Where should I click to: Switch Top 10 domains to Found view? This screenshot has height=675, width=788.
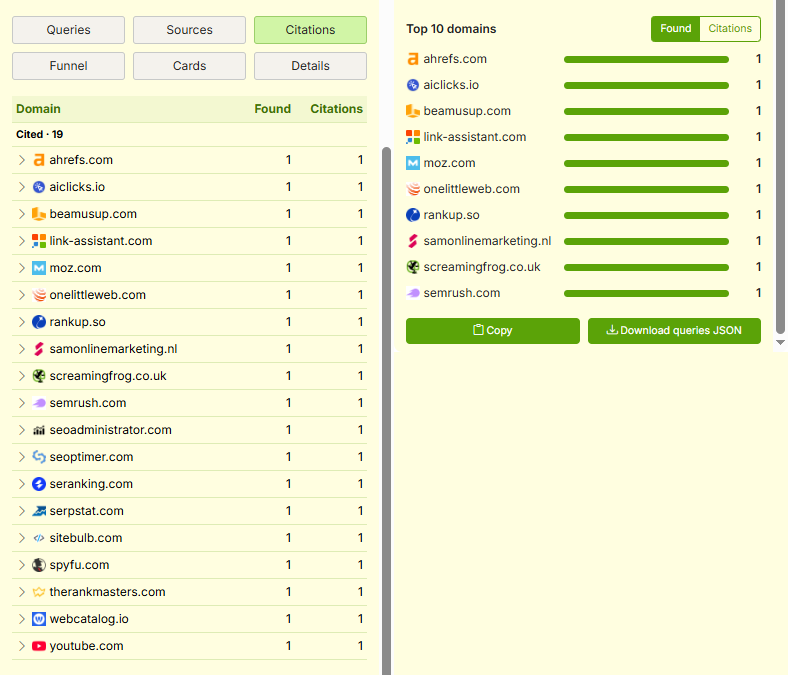pyautogui.click(x=675, y=29)
